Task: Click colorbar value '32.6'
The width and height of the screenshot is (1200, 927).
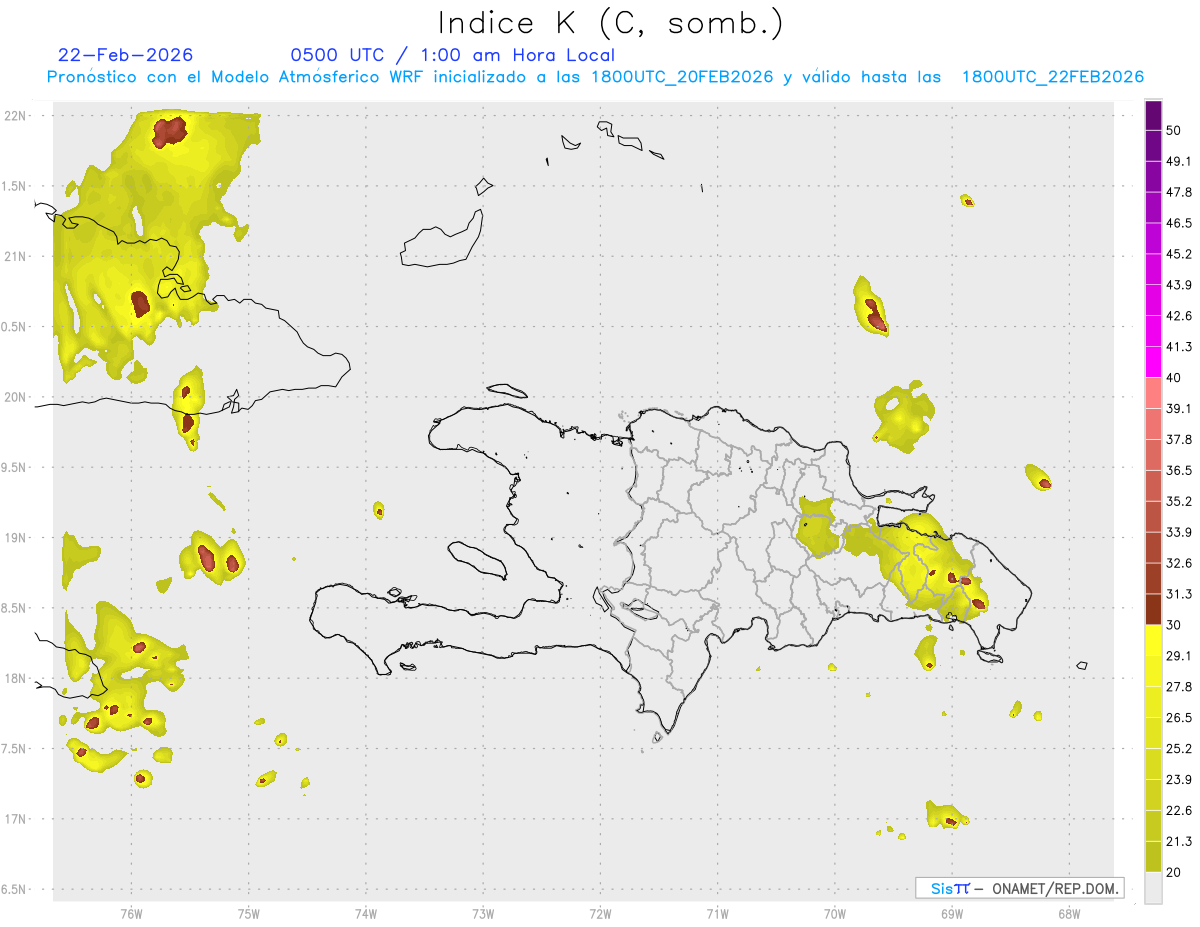Action: (x=1179, y=563)
